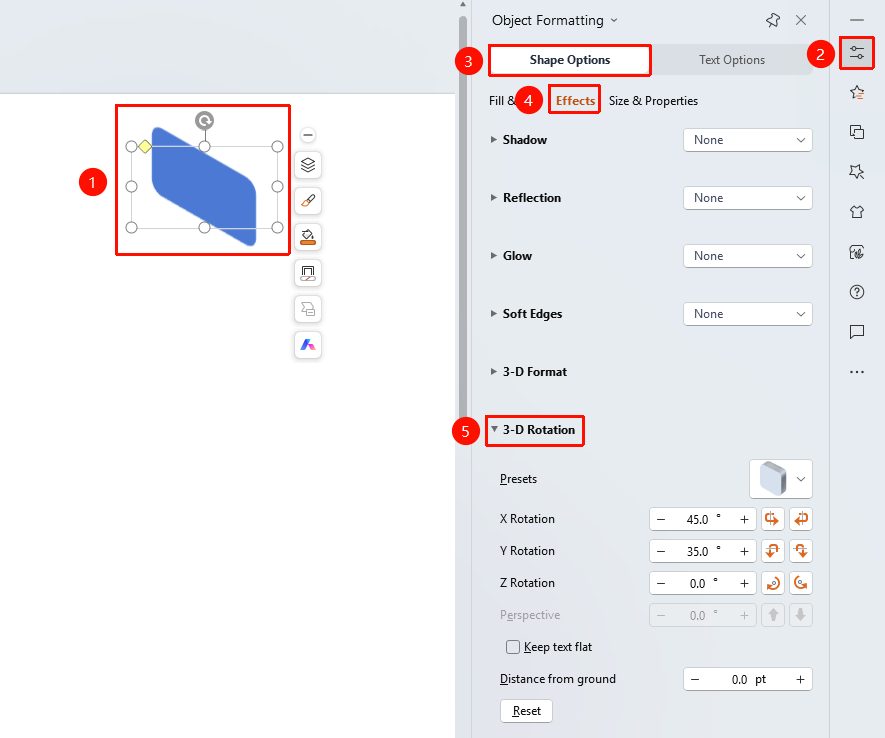The width and height of the screenshot is (885, 738).
Task: Click the layers icon beside the shape
Action: point(308,165)
